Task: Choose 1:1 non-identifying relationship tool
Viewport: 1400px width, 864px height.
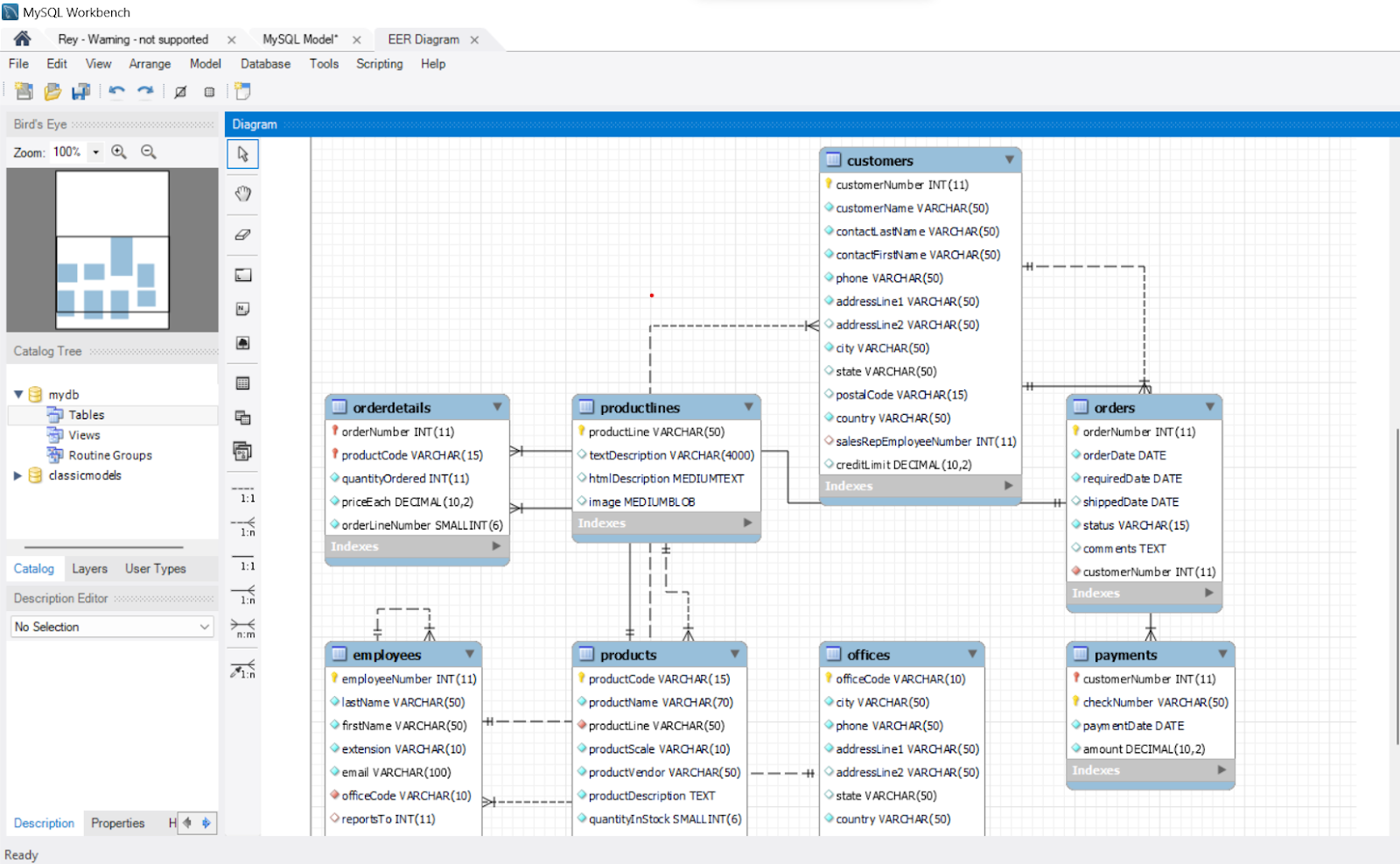Action: coord(243,494)
